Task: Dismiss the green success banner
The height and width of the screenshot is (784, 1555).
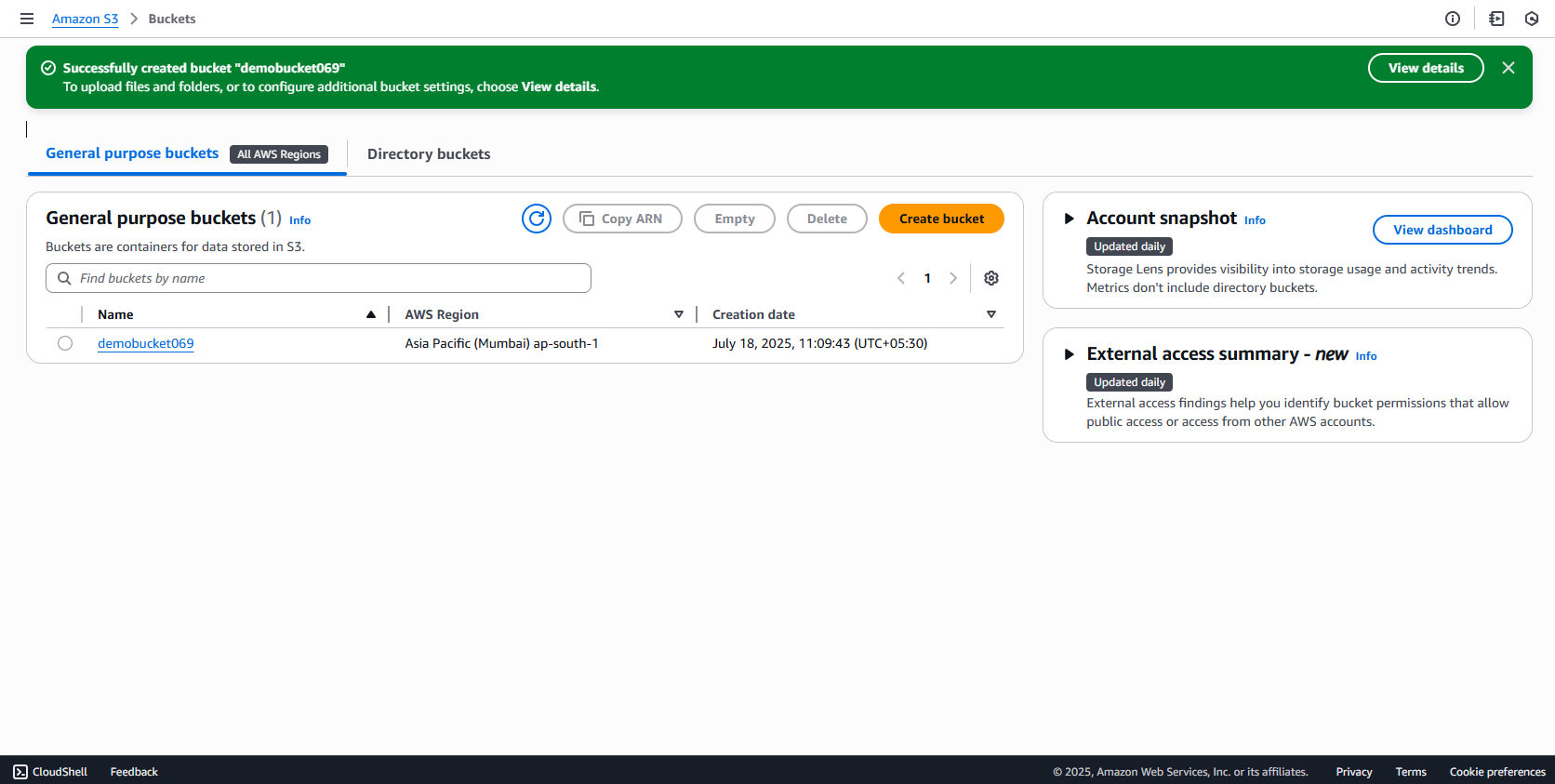Action: [1508, 68]
